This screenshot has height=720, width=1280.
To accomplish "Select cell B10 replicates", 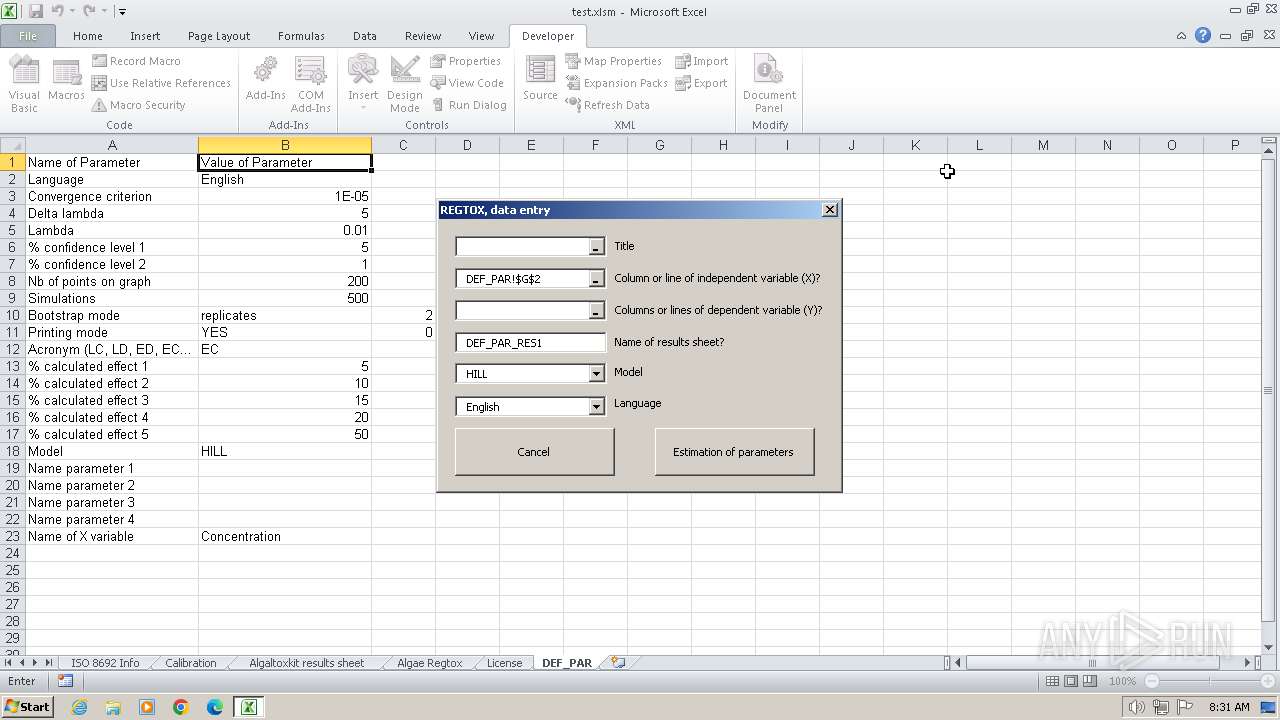I will click(x=285, y=316).
